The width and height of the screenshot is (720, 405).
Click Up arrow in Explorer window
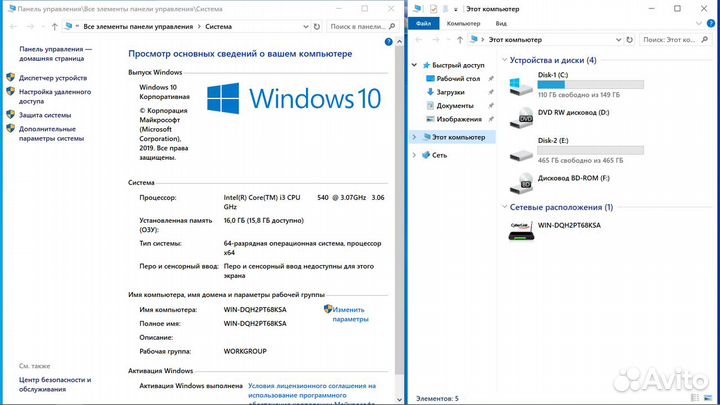click(460, 40)
